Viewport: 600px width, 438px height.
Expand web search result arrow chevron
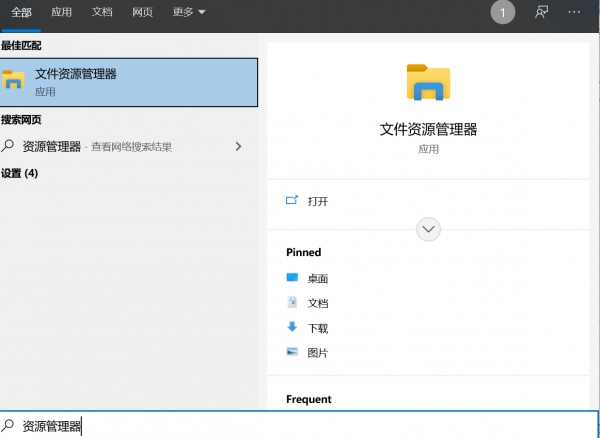tap(238, 147)
